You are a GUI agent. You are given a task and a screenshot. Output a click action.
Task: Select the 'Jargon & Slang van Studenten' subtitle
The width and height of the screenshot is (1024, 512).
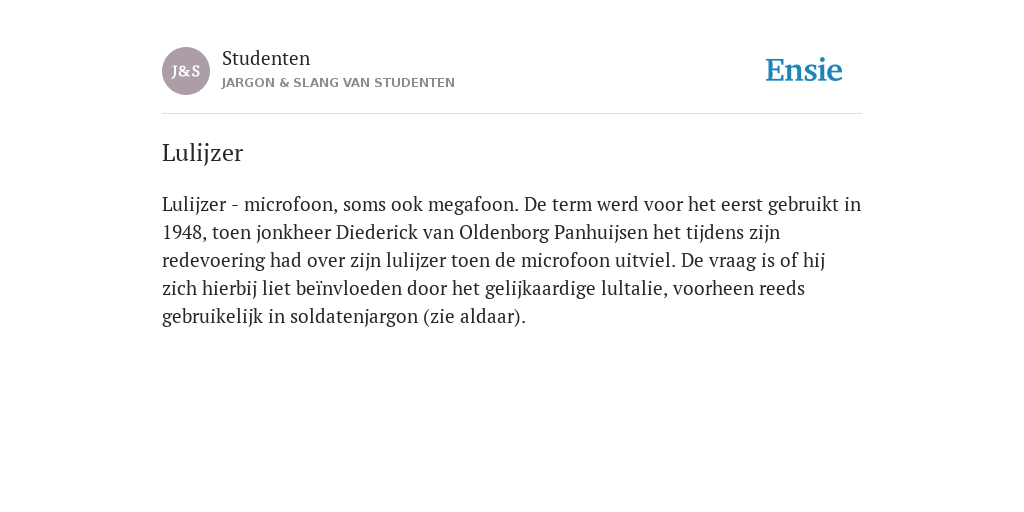pyautogui.click(x=338, y=83)
